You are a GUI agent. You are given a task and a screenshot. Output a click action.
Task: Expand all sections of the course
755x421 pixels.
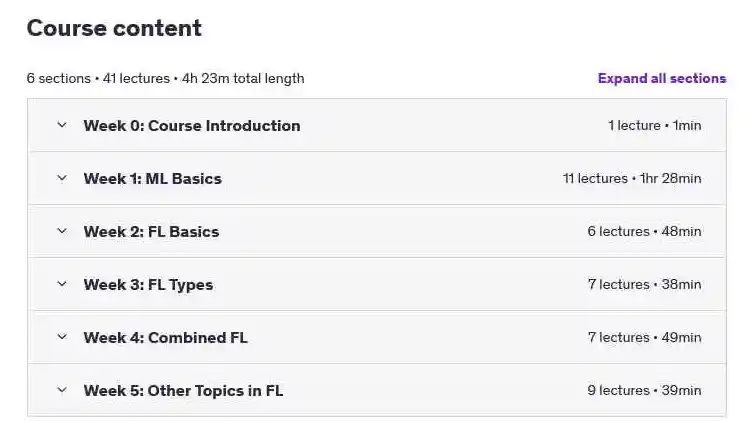[x=662, y=79]
